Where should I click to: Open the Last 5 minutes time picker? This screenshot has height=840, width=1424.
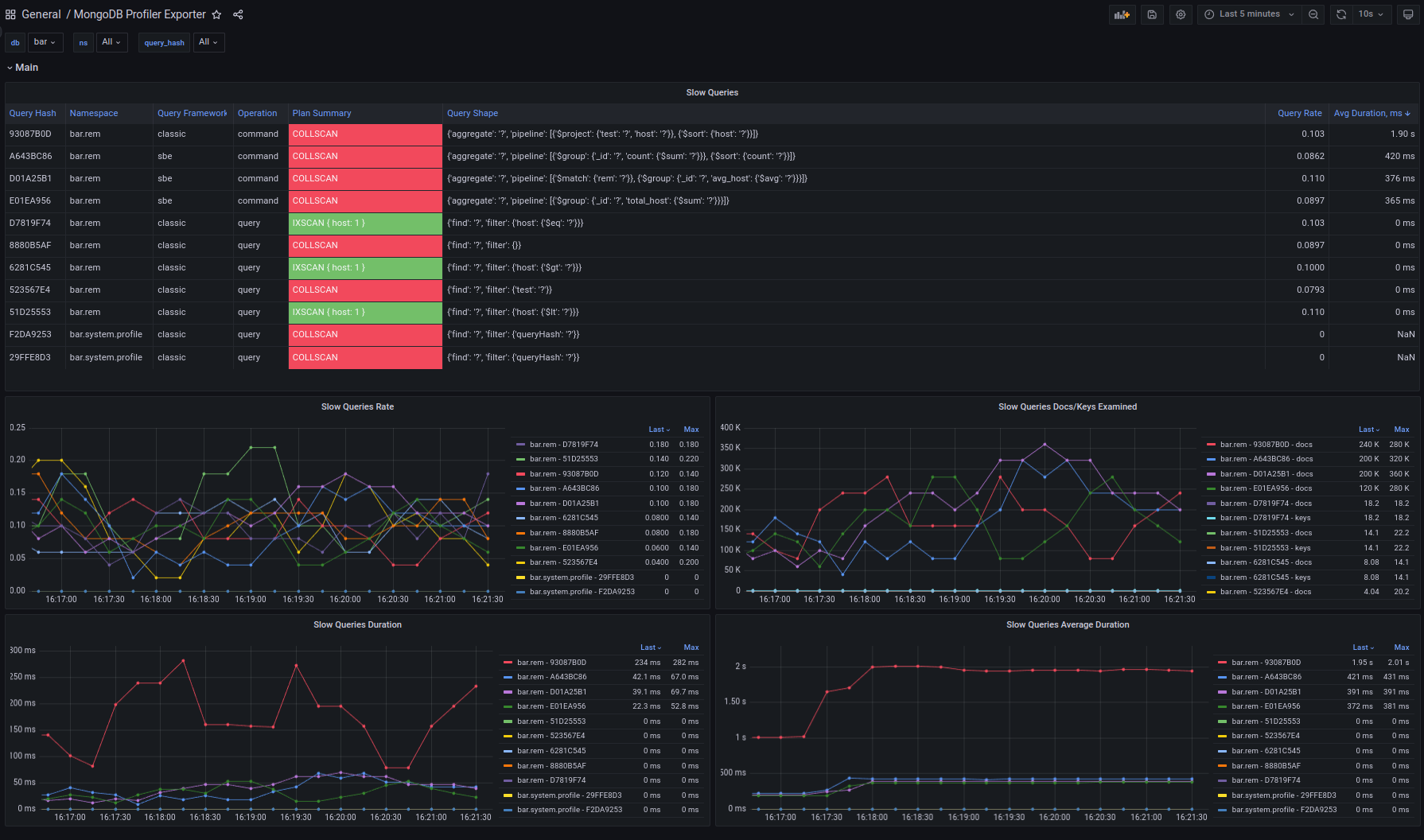tap(1249, 14)
